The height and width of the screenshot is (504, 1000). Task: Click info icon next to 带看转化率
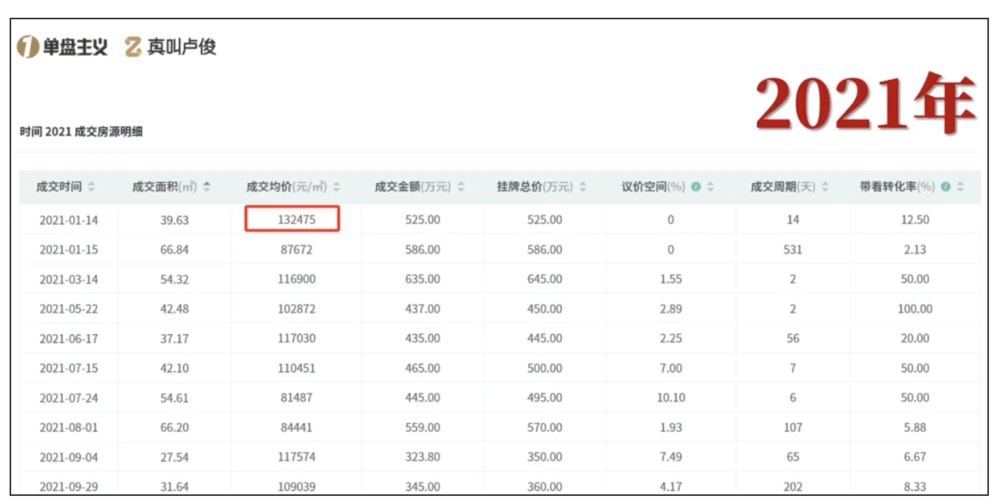(945, 187)
